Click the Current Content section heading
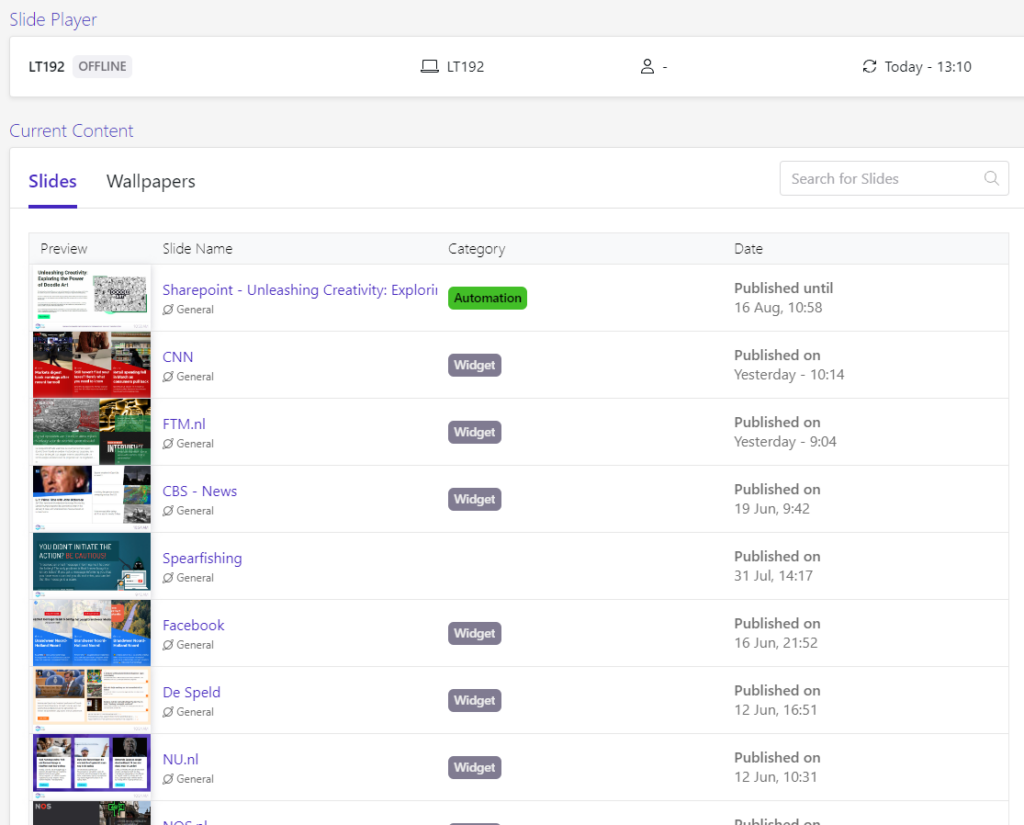Screen dimensions: 1024x825 (71, 131)
